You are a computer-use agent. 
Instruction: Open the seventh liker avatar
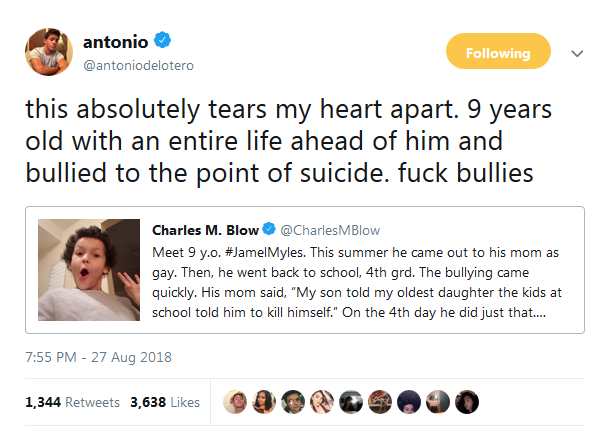(409, 402)
